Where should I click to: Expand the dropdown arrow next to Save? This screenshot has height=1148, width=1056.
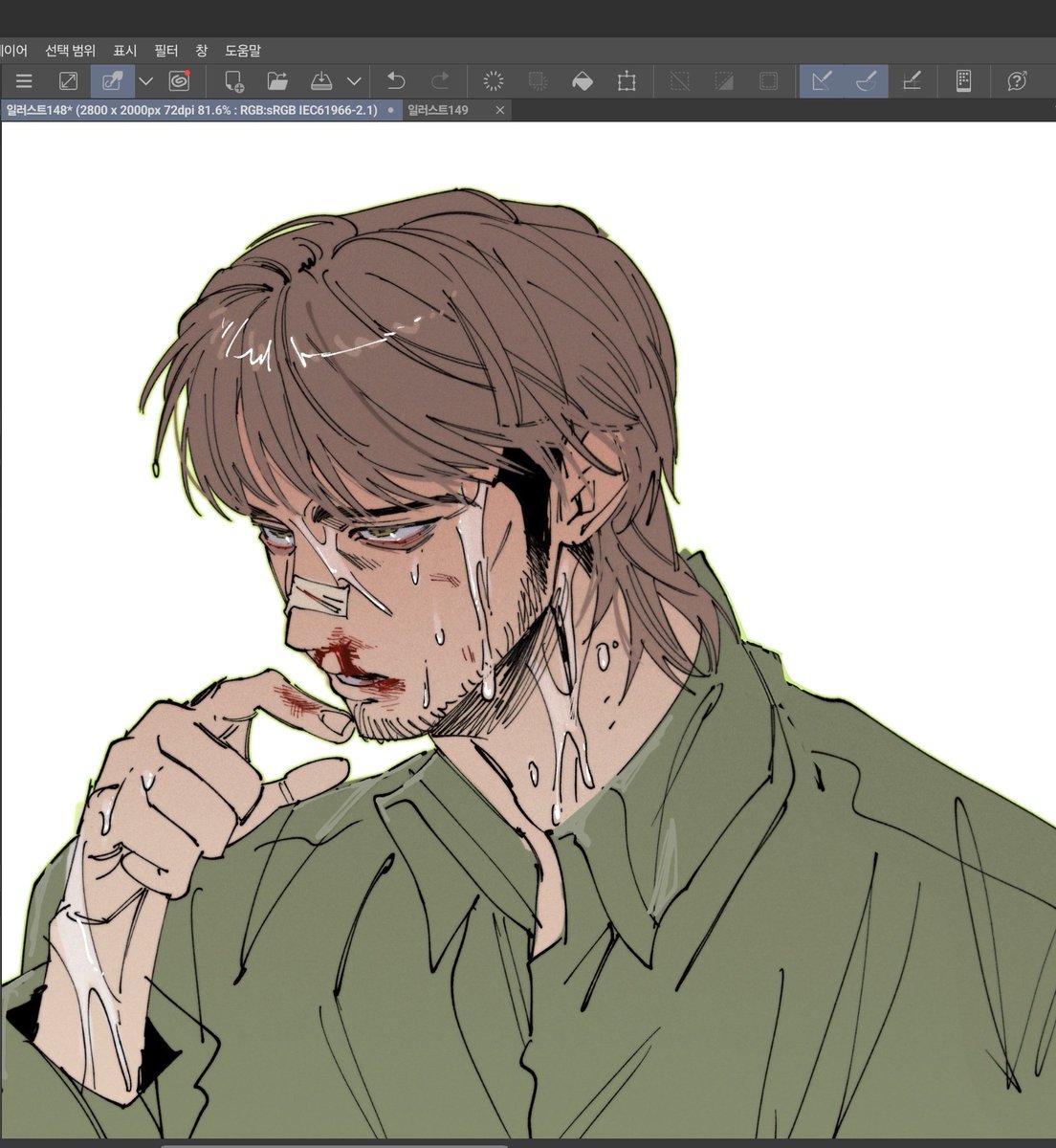click(354, 81)
